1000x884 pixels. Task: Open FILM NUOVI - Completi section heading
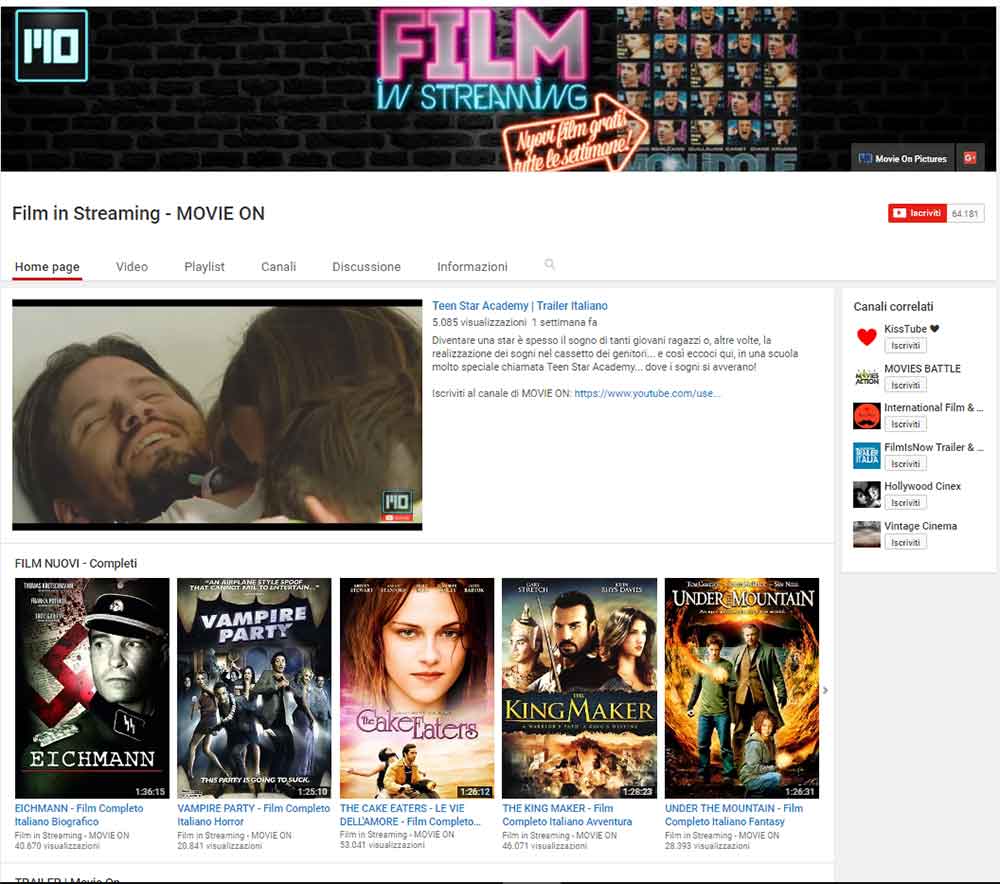pyautogui.click(x=76, y=563)
